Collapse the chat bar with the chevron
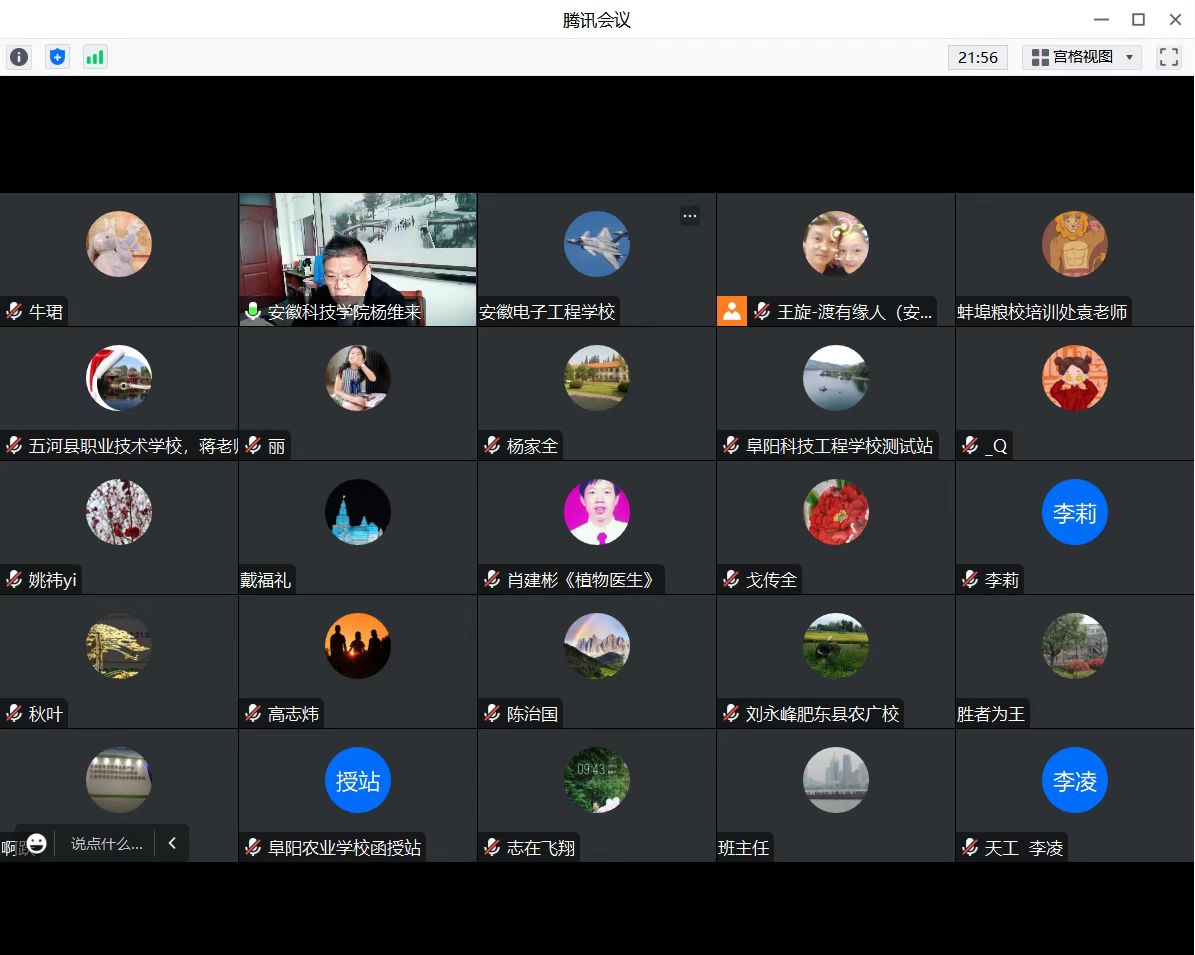 pos(172,843)
